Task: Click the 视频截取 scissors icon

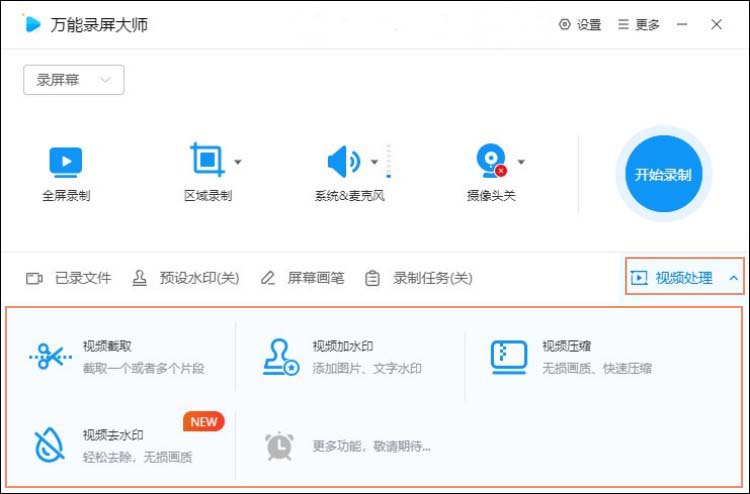Action: coord(50,356)
